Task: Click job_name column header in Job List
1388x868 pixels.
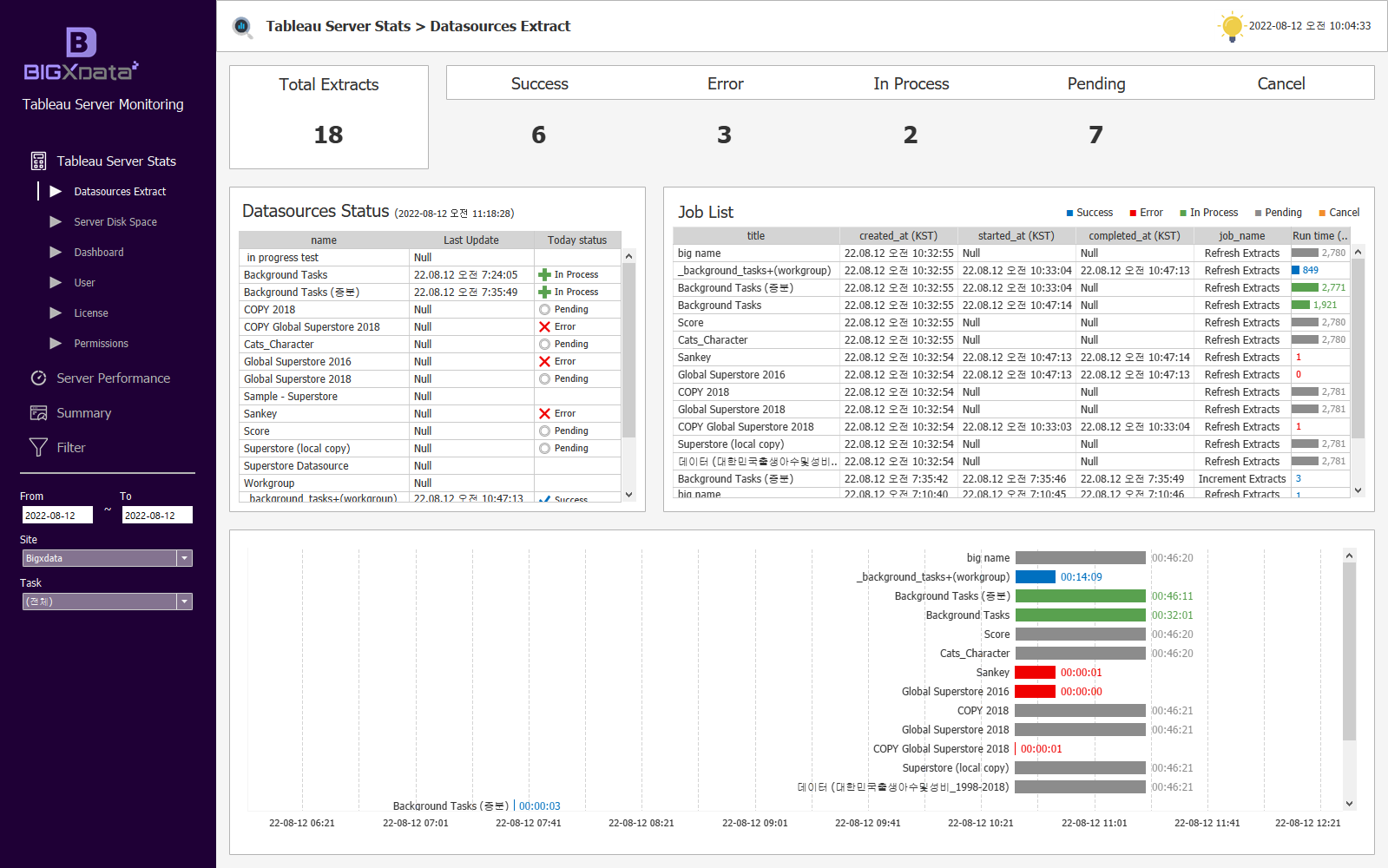Action: tap(1241, 236)
